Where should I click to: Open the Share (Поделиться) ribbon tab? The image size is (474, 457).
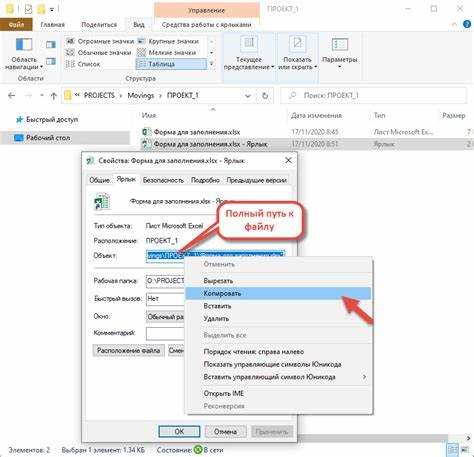click(99, 25)
